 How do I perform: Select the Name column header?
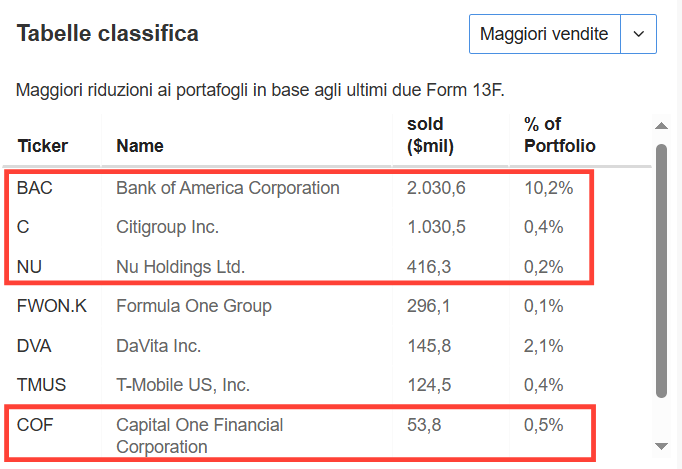tap(140, 146)
